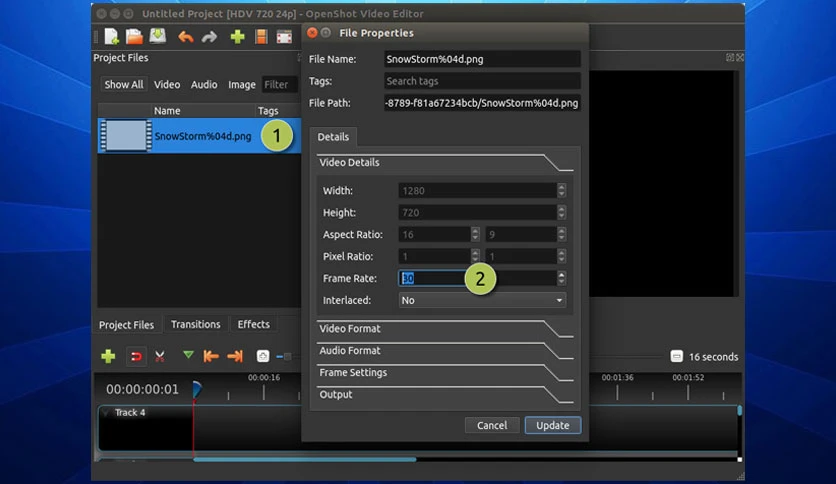Screen dimensions: 836x484
Task: Click the zoom icon beside 16 seconds
Action: (x=676, y=356)
